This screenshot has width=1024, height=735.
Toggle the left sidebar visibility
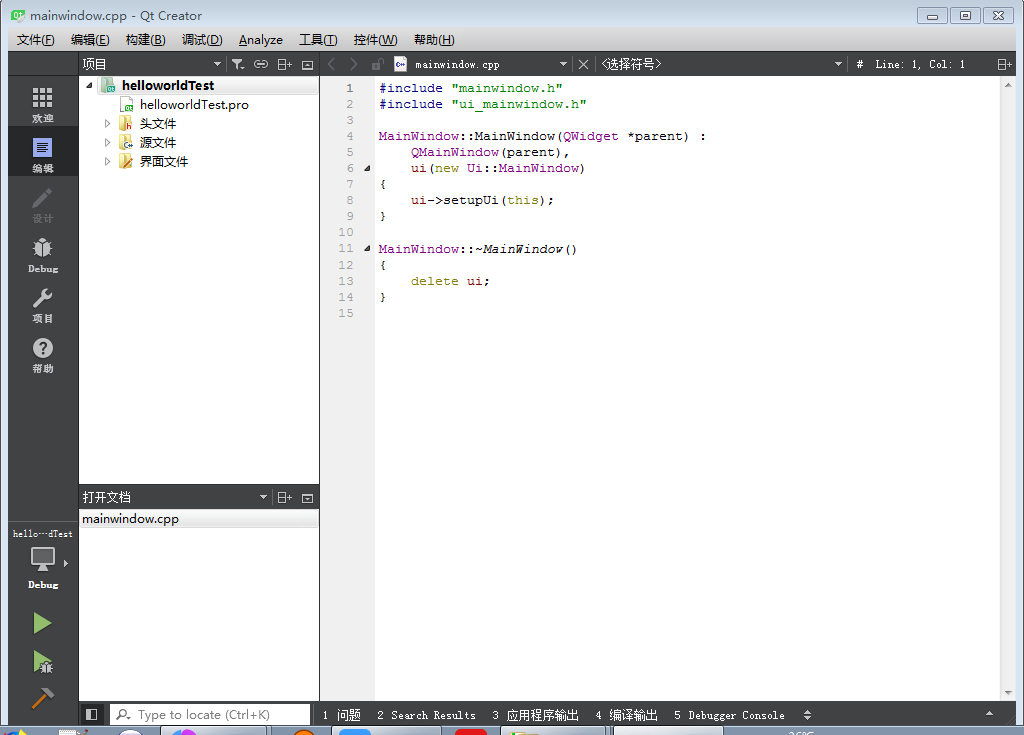tap(91, 715)
